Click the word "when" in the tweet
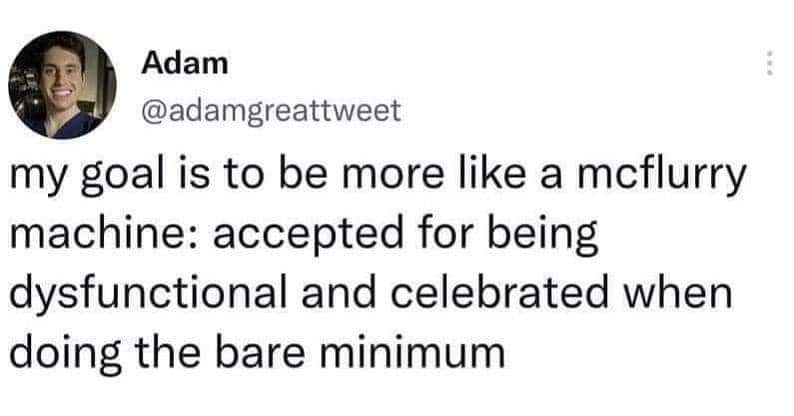Image resolution: width=794 pixels, height=416 pixels. click(x=686, y=294)
